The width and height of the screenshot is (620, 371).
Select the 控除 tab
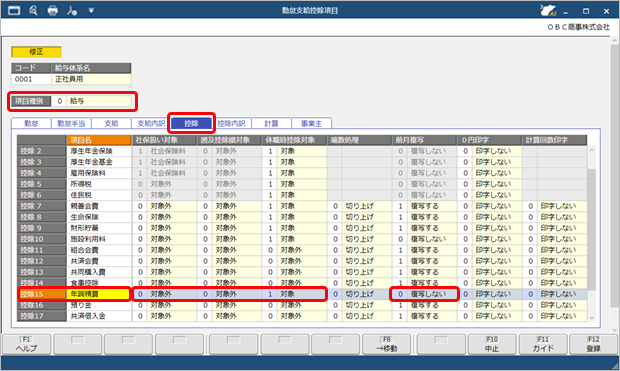(191, 123)
